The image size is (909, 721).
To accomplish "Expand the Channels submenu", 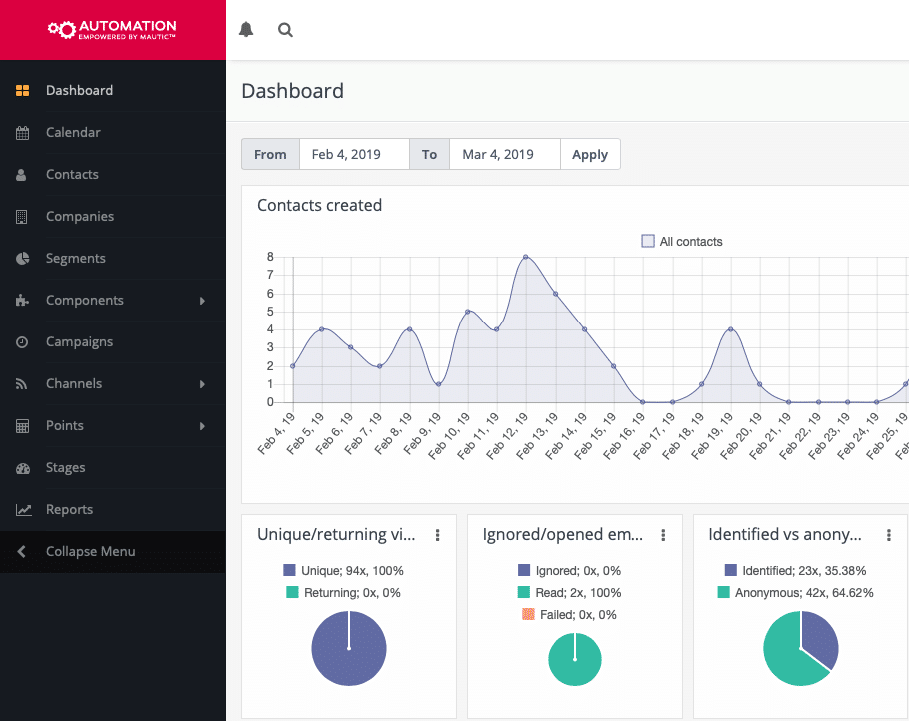I will tap(202, 384).
